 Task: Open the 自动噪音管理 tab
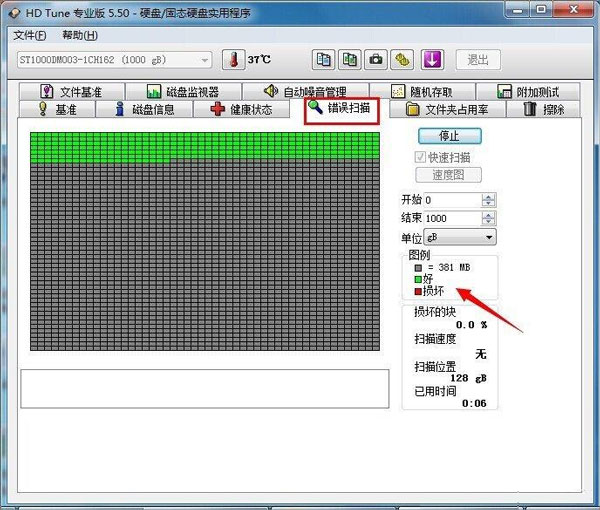tap(305, 92)
